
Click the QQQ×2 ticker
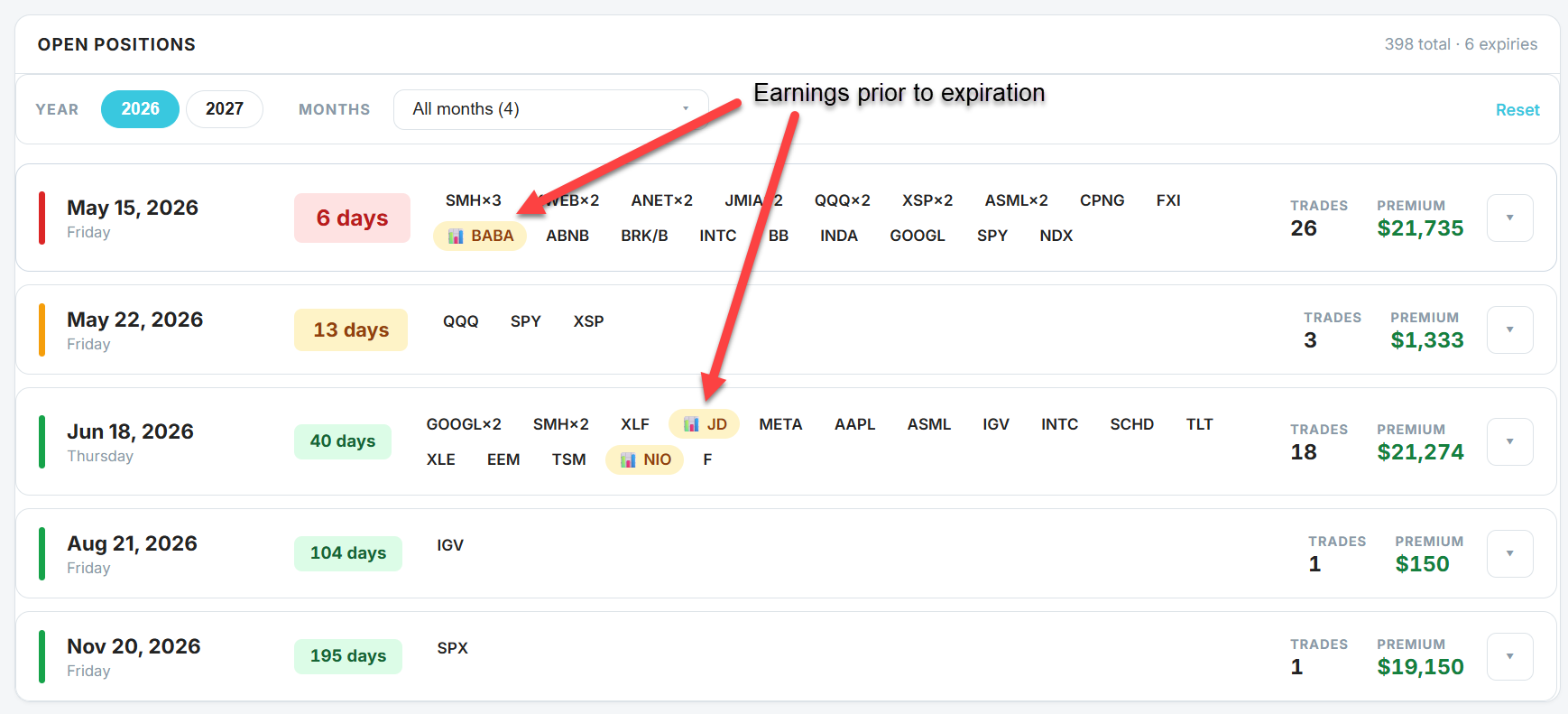click(x=842, y=200)
